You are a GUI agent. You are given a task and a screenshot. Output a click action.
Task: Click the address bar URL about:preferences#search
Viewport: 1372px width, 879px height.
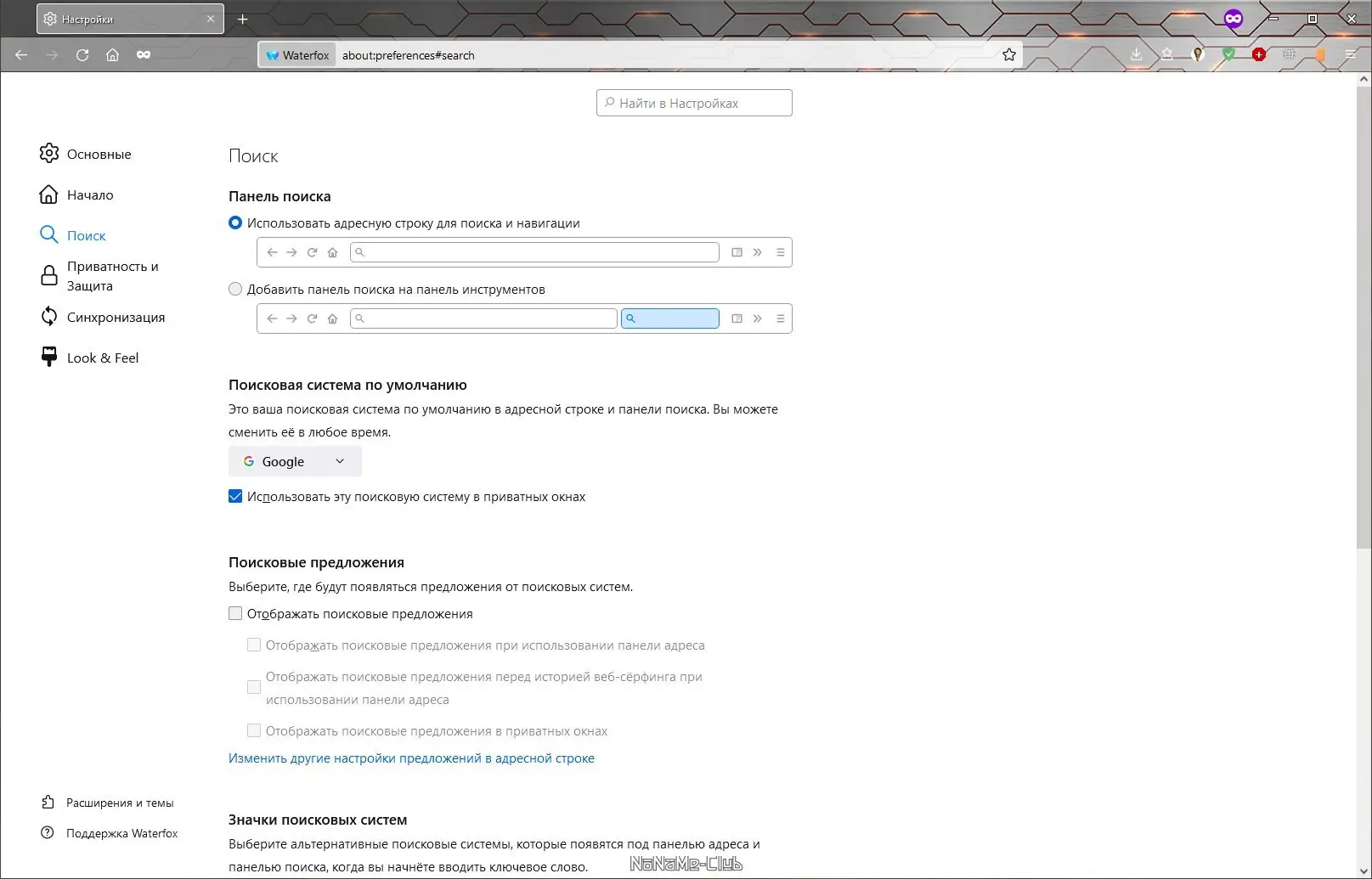click(x=409, y=55)
